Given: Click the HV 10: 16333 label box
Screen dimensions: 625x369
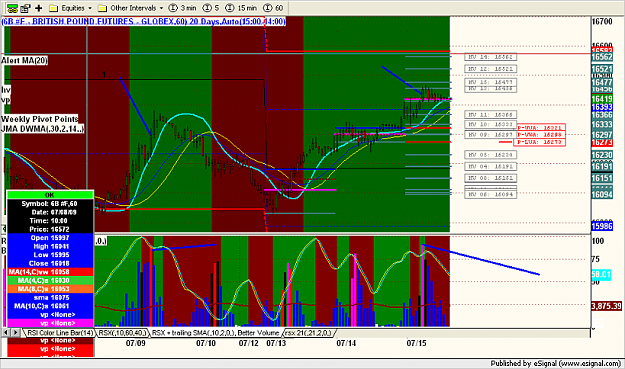Looking at the screenshot, I should click(x=491, y=124).
